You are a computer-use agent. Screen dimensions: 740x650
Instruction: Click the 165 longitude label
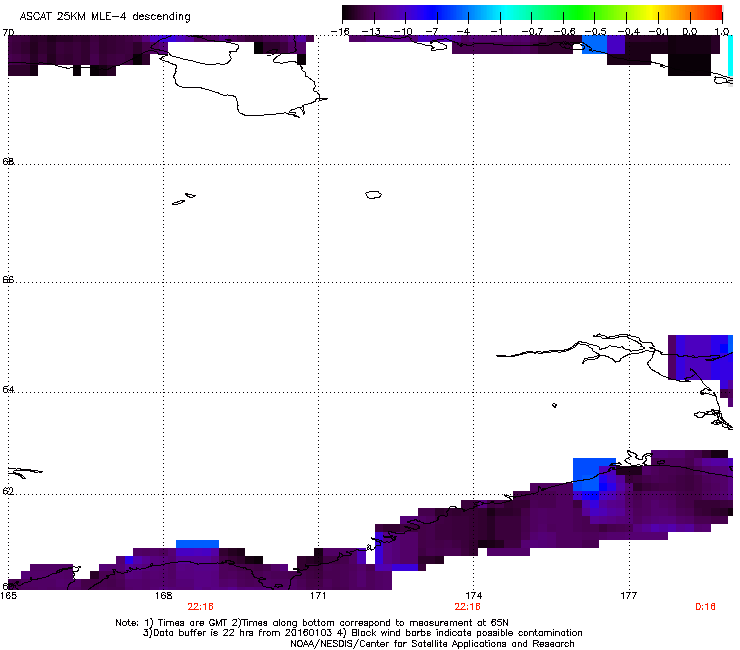pos(8,596)
